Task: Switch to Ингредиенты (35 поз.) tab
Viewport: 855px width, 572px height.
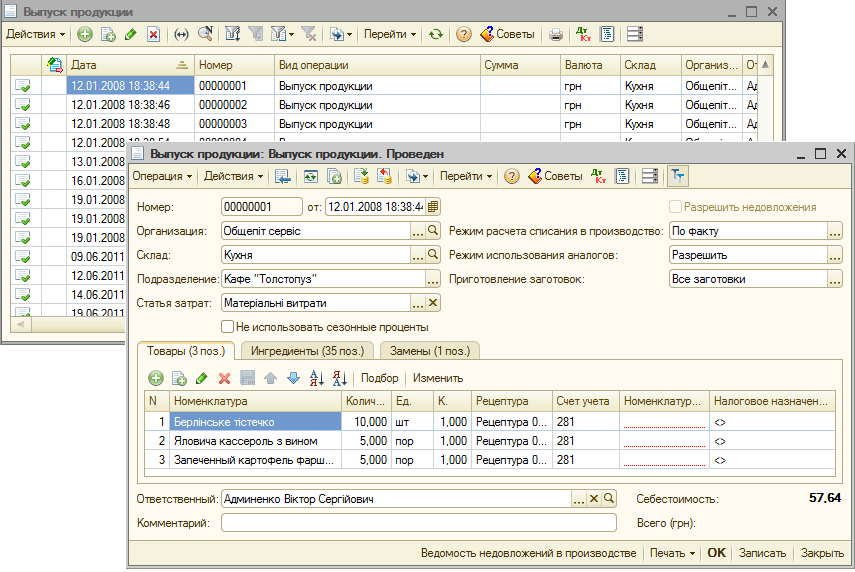Action: tap(308, 351)
